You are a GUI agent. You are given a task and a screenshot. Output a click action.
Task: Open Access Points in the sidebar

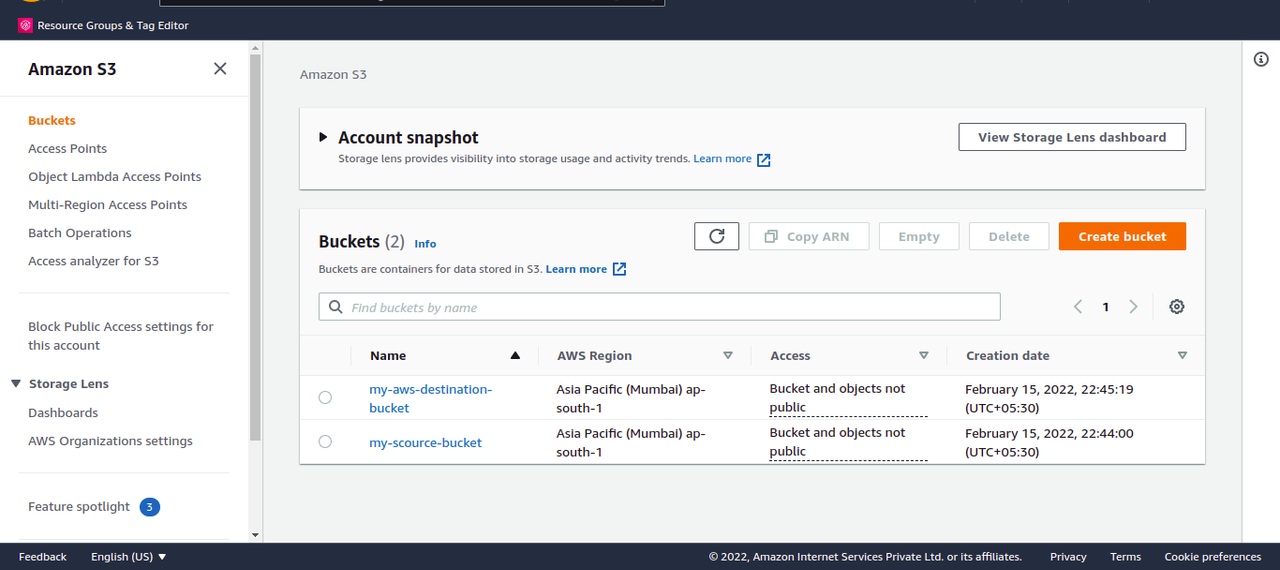click(67, 149)
